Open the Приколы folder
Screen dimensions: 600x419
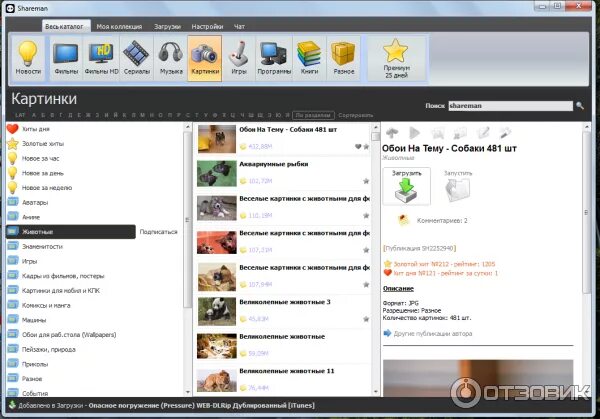point(35,364)
